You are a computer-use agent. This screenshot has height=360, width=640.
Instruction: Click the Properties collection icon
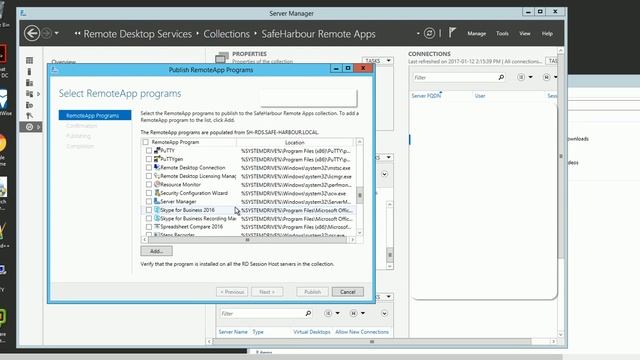tap(222, 58)
